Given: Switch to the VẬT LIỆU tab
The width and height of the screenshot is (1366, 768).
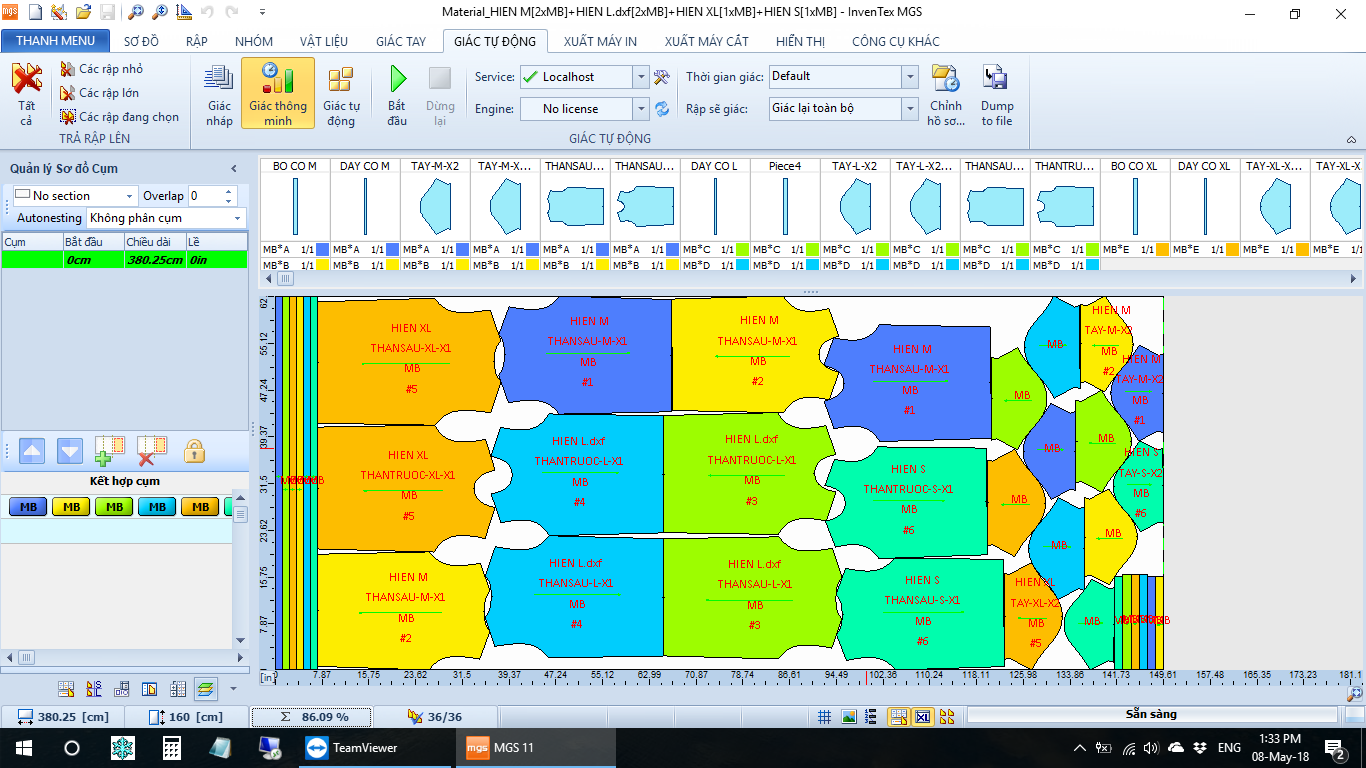Looking at the screenshot, I should click(324, 41).
